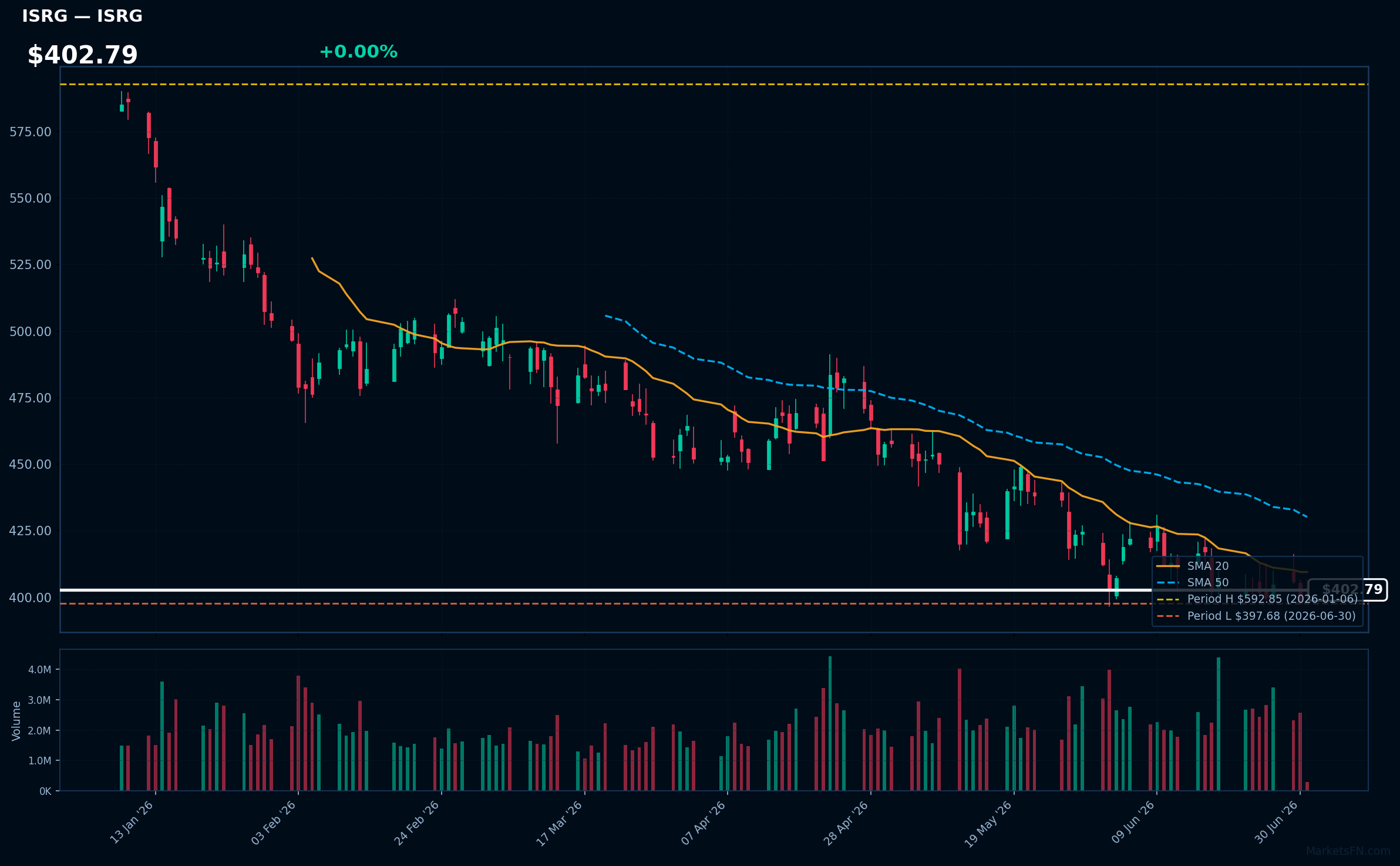Click the 575.00 price axis label
The width and height of the screenshot is (1400, 866).
31,132
